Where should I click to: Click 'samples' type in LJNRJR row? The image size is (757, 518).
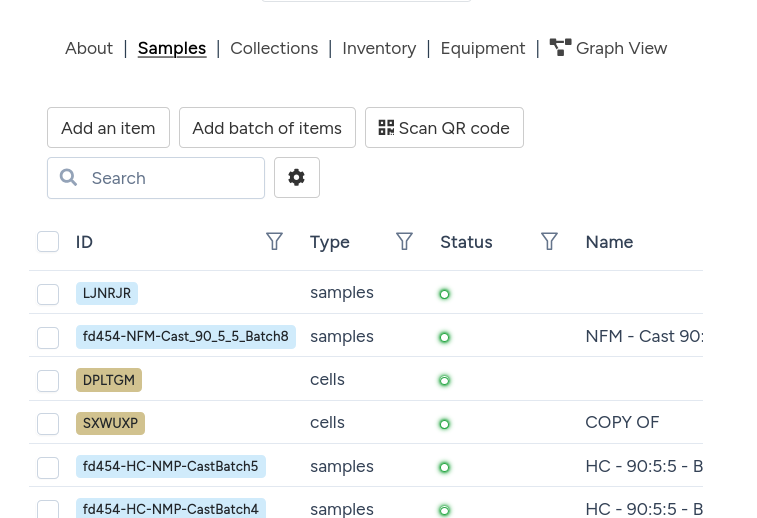point(342,293)
